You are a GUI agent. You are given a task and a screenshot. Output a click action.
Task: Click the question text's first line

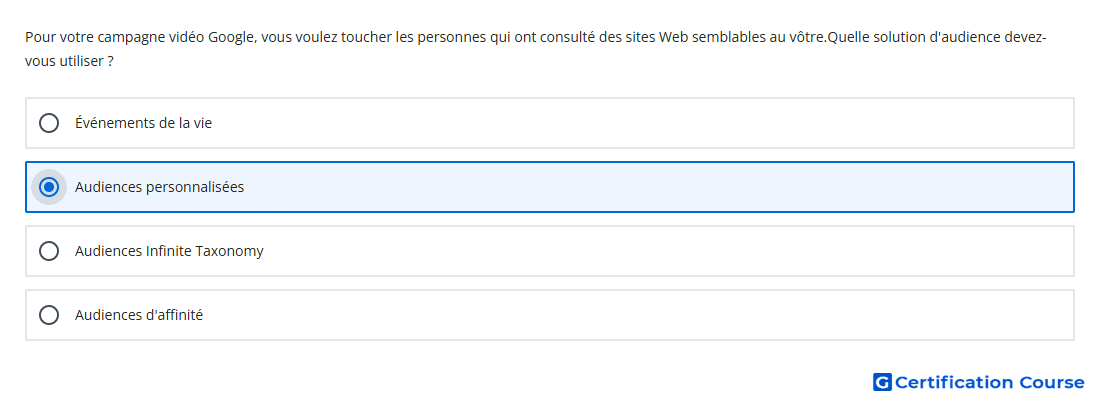coord(536,37)
